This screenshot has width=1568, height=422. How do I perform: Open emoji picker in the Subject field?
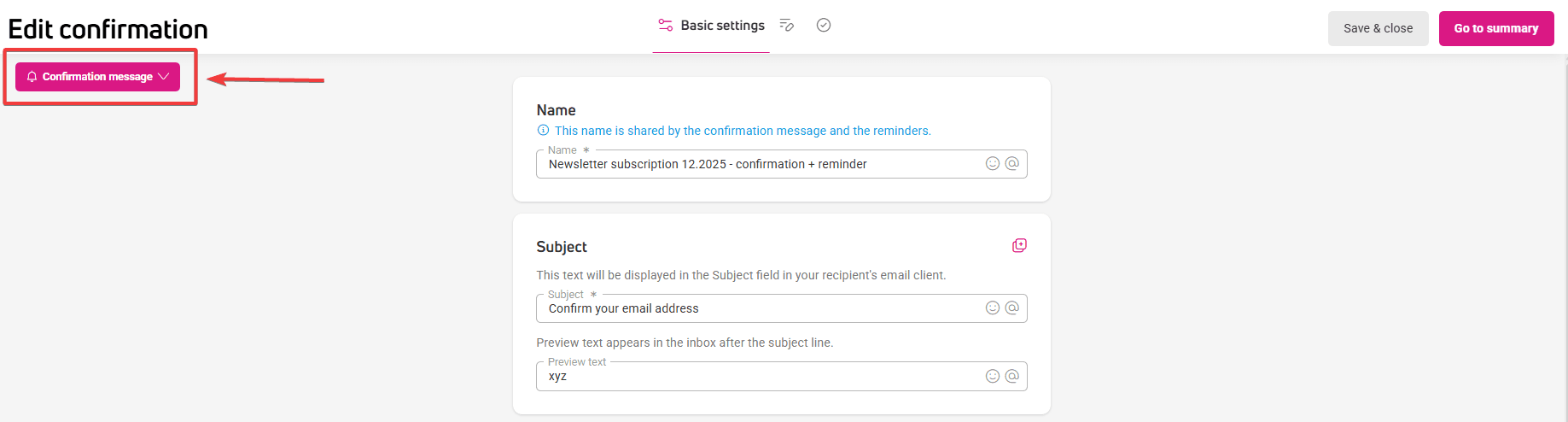coord(993,308)
